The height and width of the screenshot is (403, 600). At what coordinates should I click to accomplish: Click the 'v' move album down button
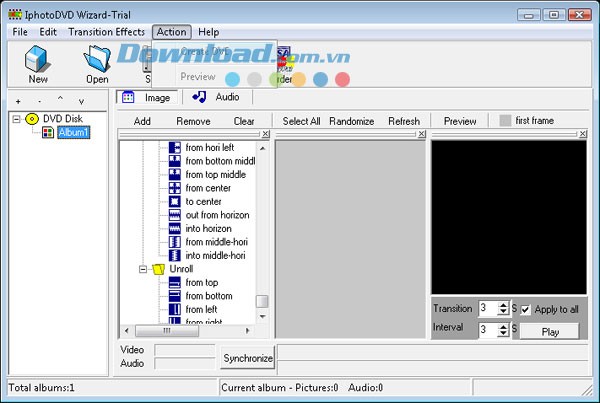coord(82,102)
